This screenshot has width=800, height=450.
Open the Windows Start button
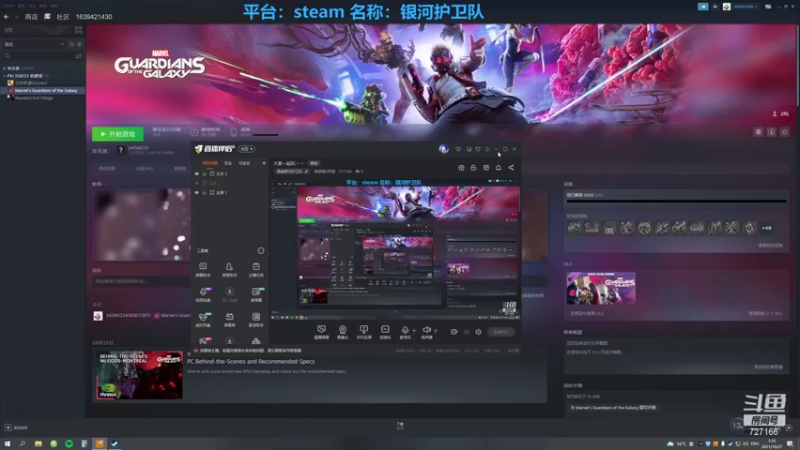click(x=7, y=444)
